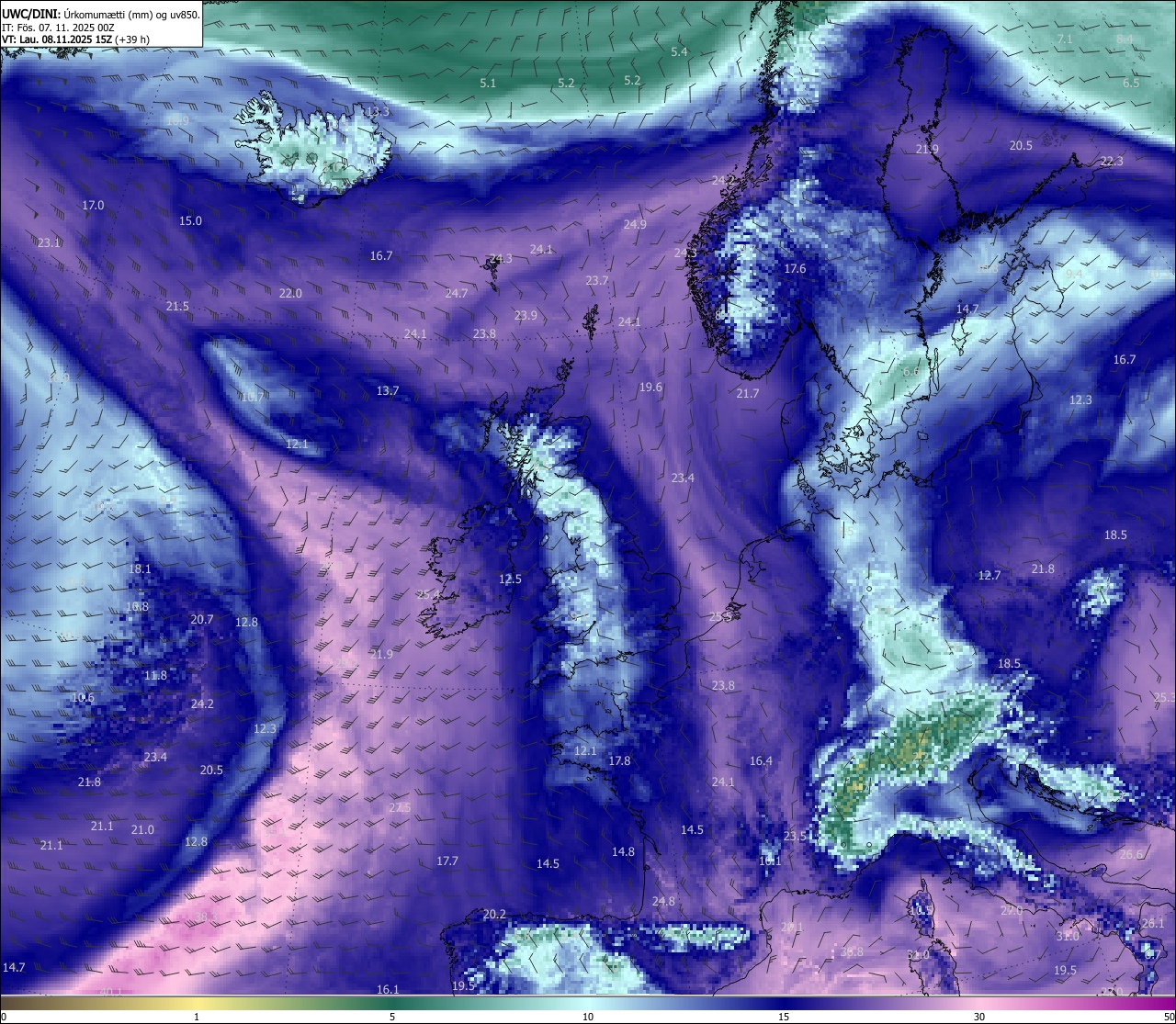Click the 19.6 value on the map
Screen dimensions: 1176x1024
point(650,388)
